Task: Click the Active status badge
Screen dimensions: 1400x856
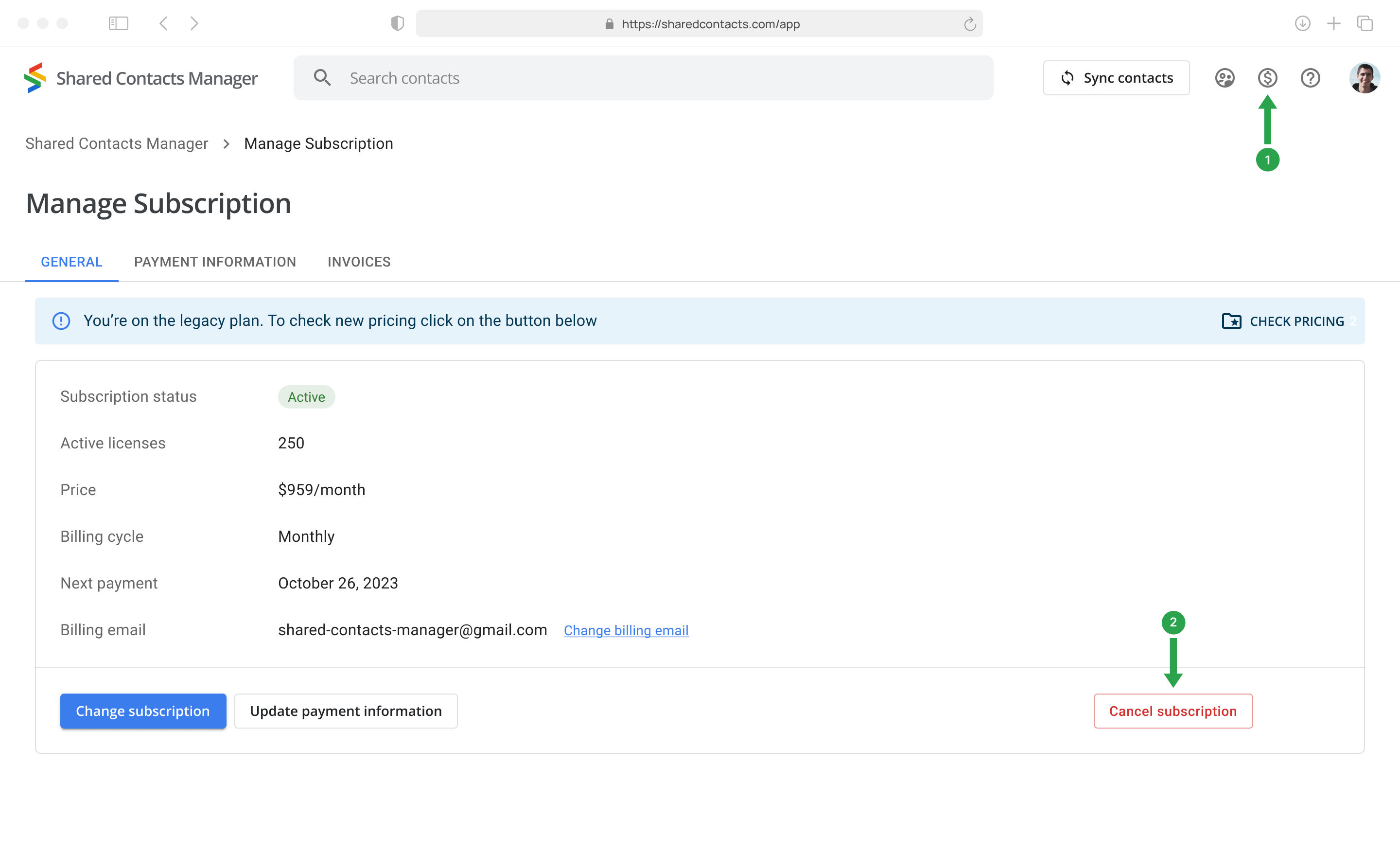Action: (306, 397)
